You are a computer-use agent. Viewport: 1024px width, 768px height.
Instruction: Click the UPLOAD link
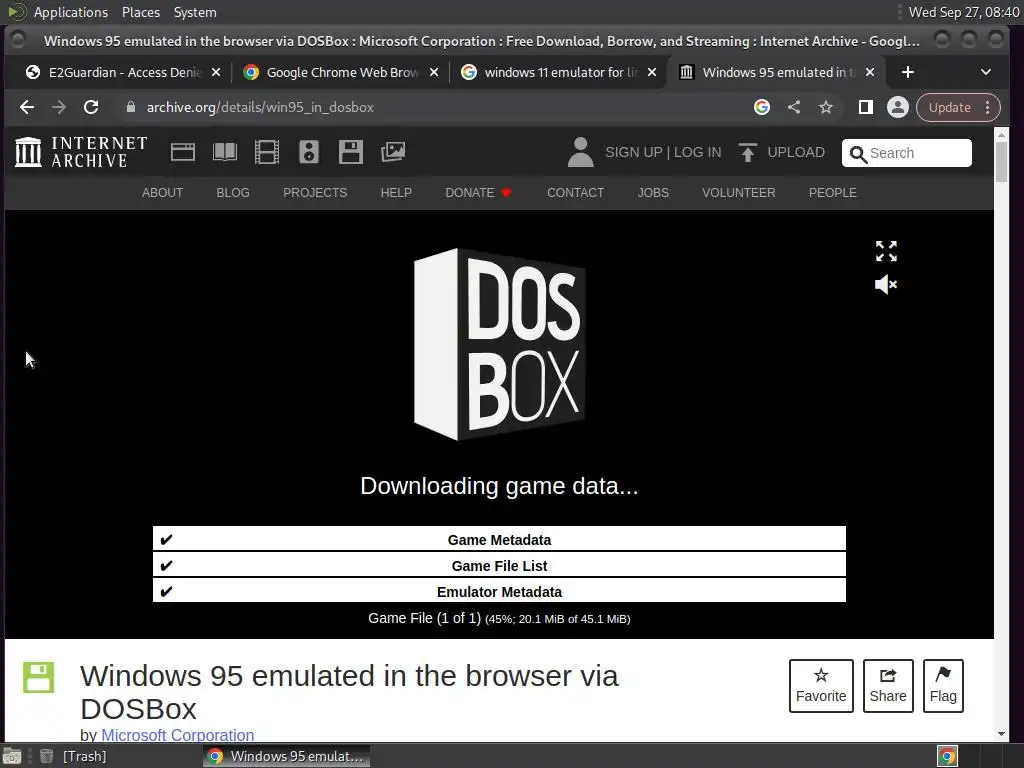tap(795, 152)
